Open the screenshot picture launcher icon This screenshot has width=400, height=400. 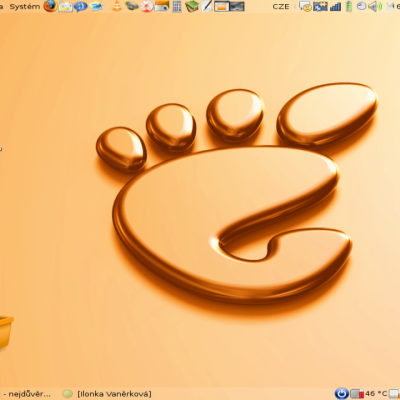point(162,6)
